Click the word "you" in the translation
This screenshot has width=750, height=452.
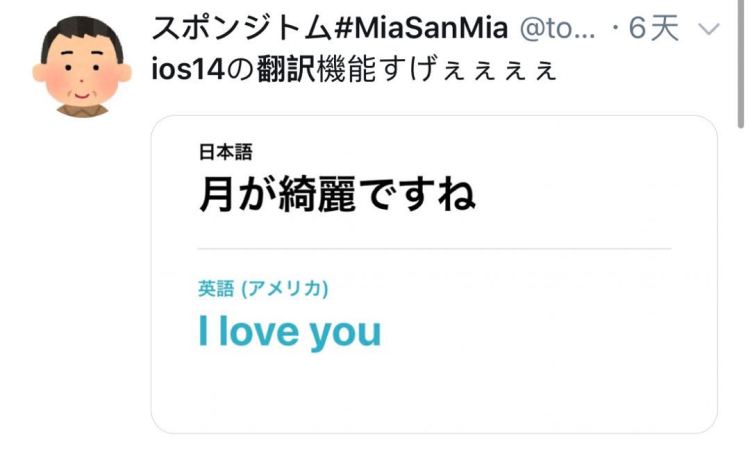coord(345,333)
